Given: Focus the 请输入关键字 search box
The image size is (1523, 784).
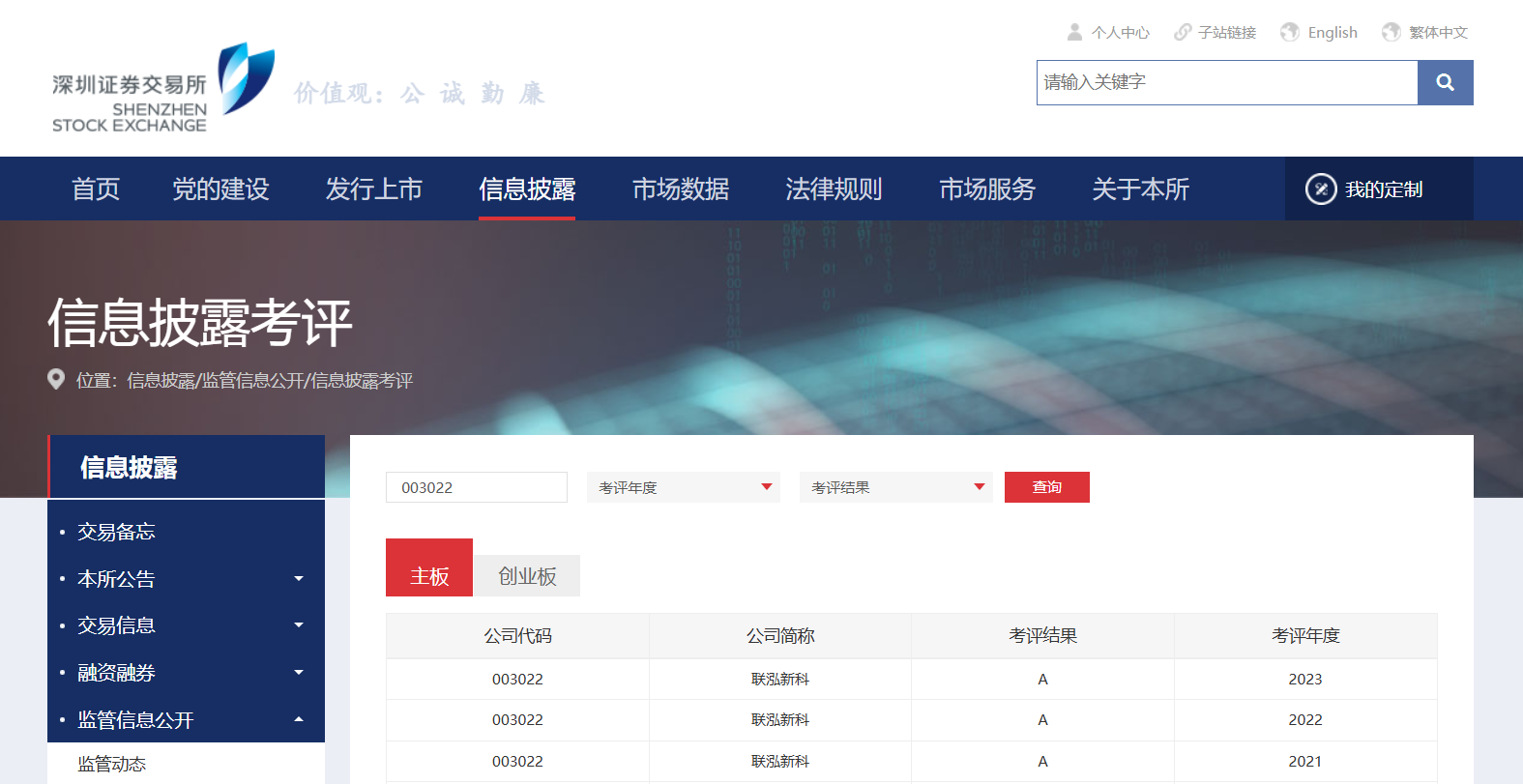Looking at the screenshot, I should point(1226,83).
